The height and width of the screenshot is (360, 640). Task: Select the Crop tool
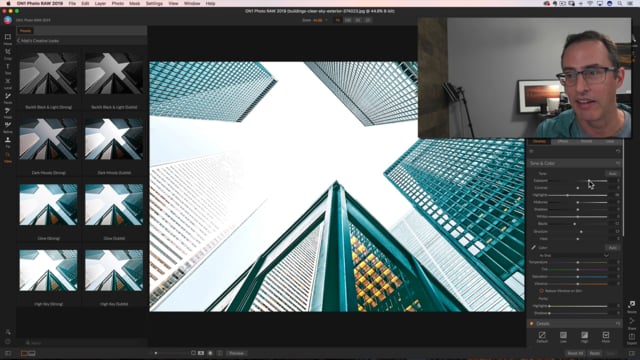click(8, 53)
